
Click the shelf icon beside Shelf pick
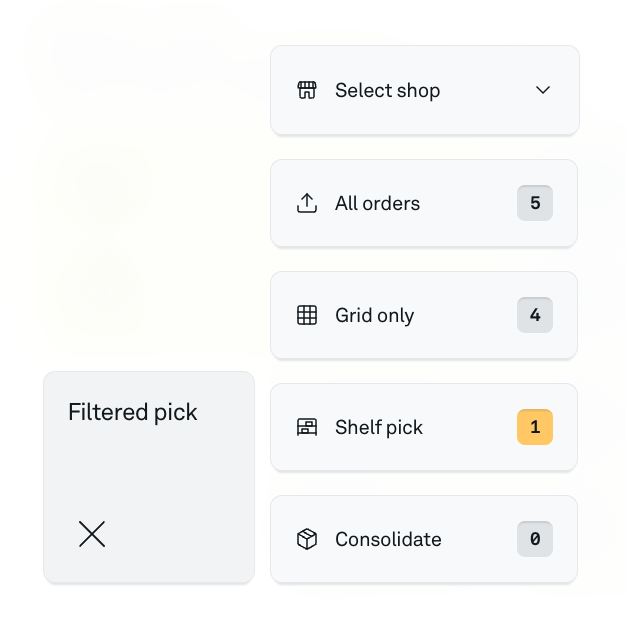point(307,427)
